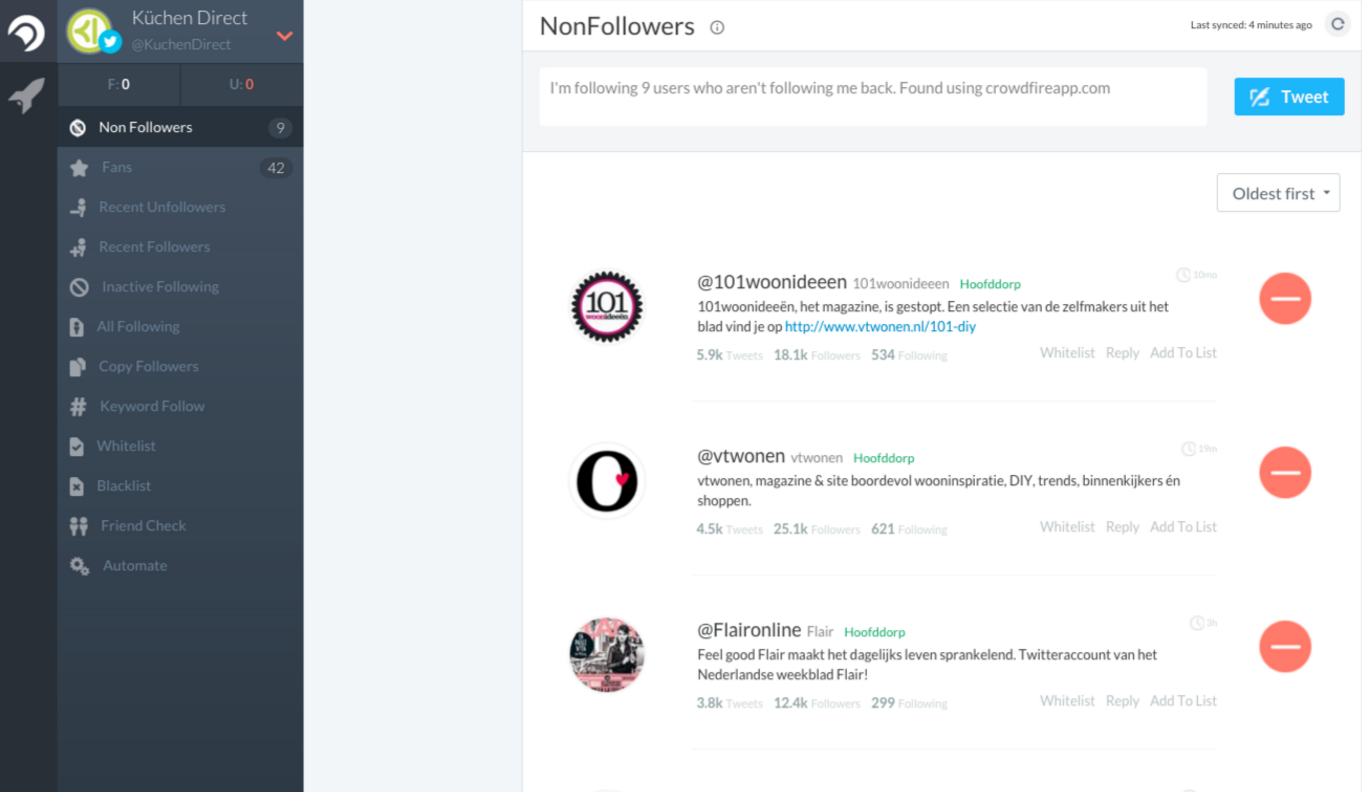Viewport: 1362px width, 792px height.
Task: Unfollow @Flaironline with the red minus button
Action: point(1285,647)
